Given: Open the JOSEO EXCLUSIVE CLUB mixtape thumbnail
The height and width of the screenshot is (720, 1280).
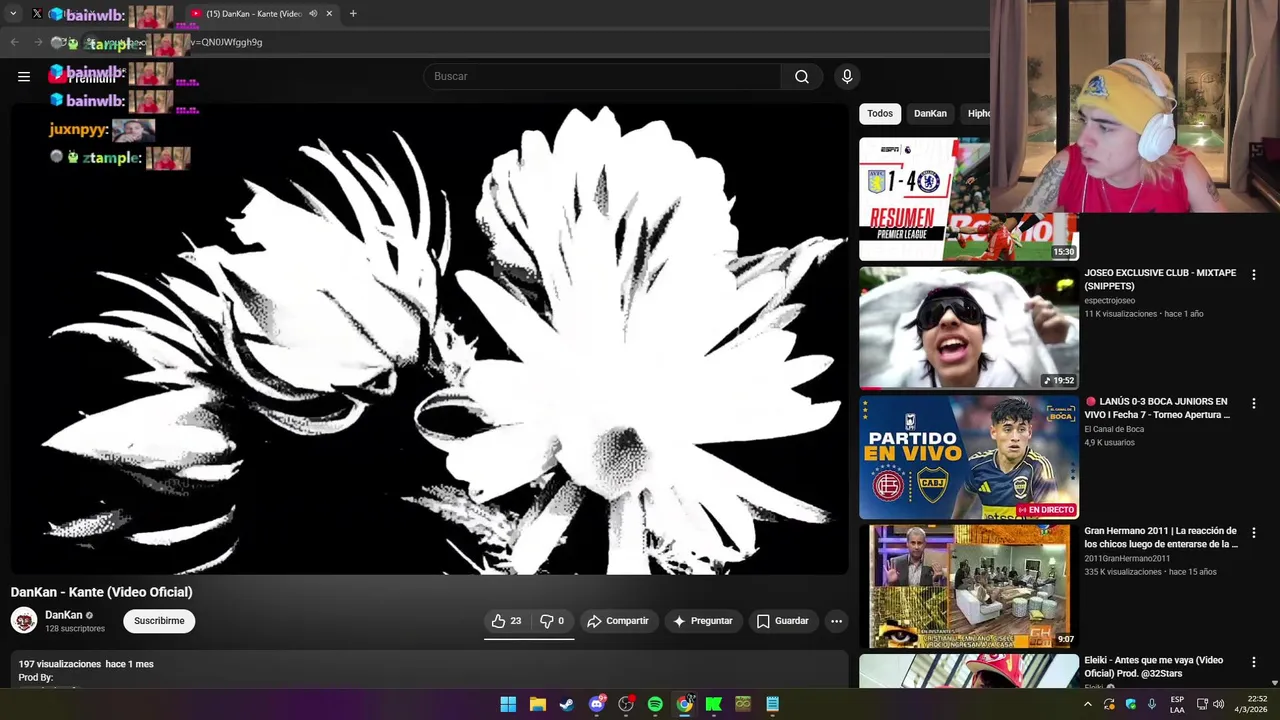Looking at the screenshot, I should tap(969, 328).
